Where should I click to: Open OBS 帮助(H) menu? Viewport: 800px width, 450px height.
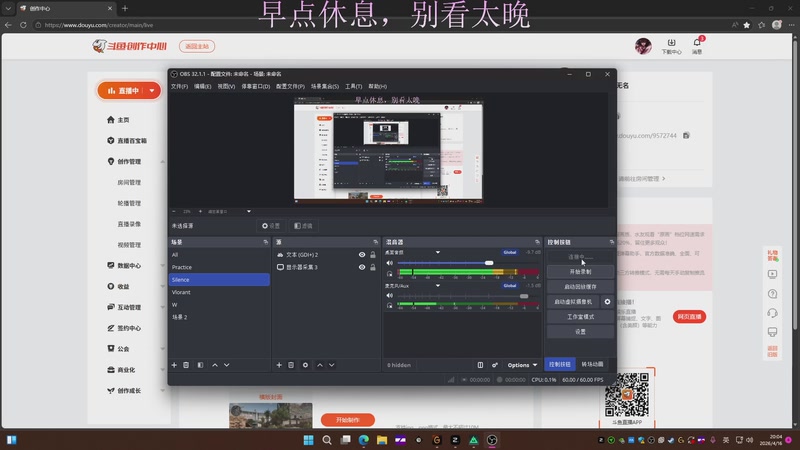[378, 86]
